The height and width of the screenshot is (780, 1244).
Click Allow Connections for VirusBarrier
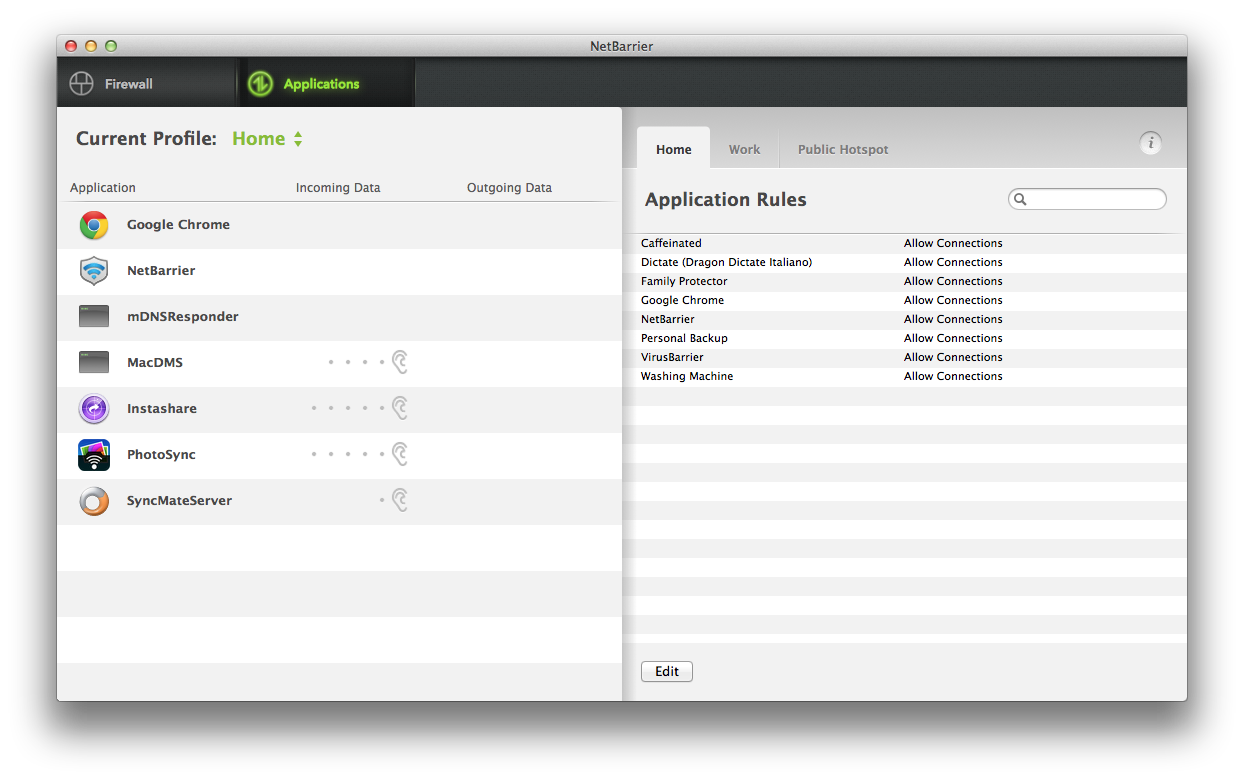(x=953, y=357)
